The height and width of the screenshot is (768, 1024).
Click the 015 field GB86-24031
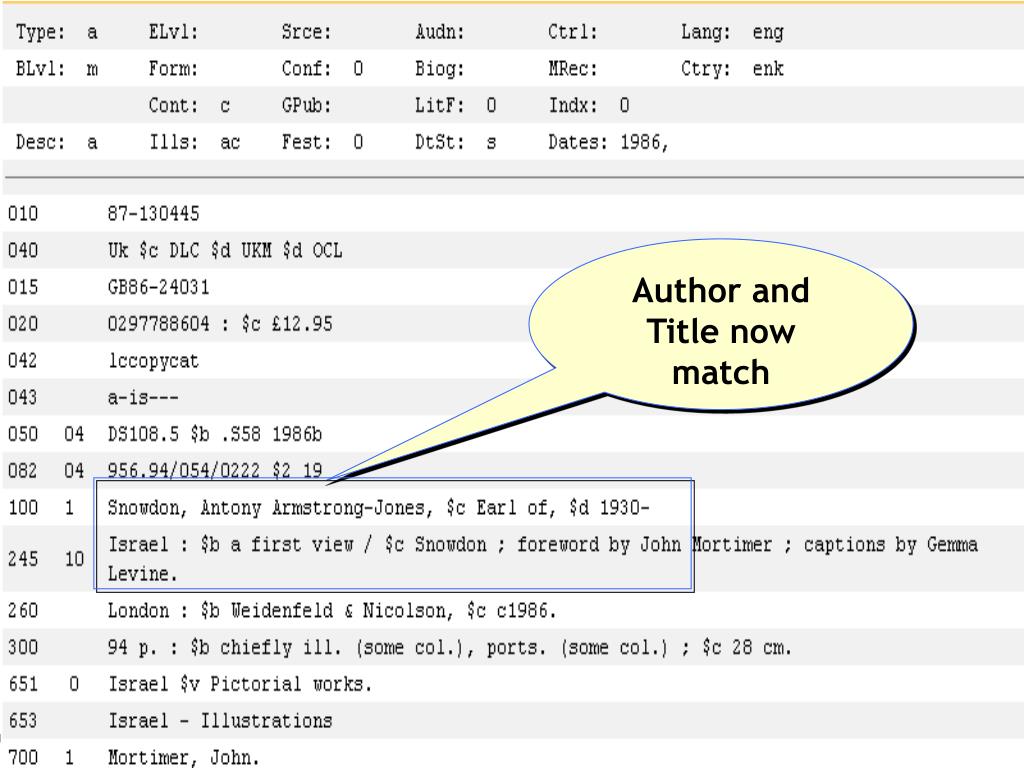tap(159, 287)
